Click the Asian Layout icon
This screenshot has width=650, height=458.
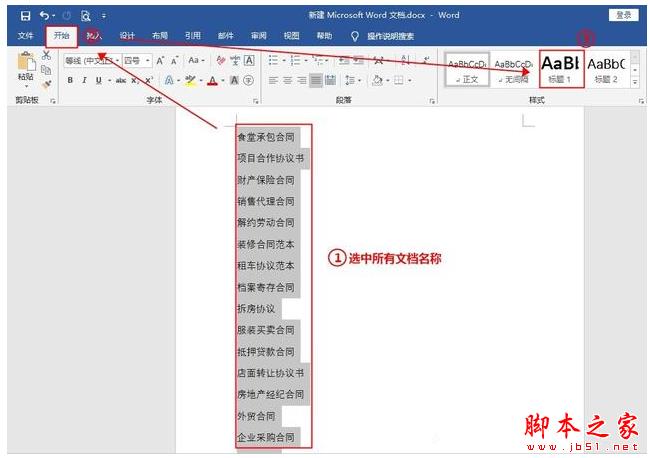tap(378, 61)
